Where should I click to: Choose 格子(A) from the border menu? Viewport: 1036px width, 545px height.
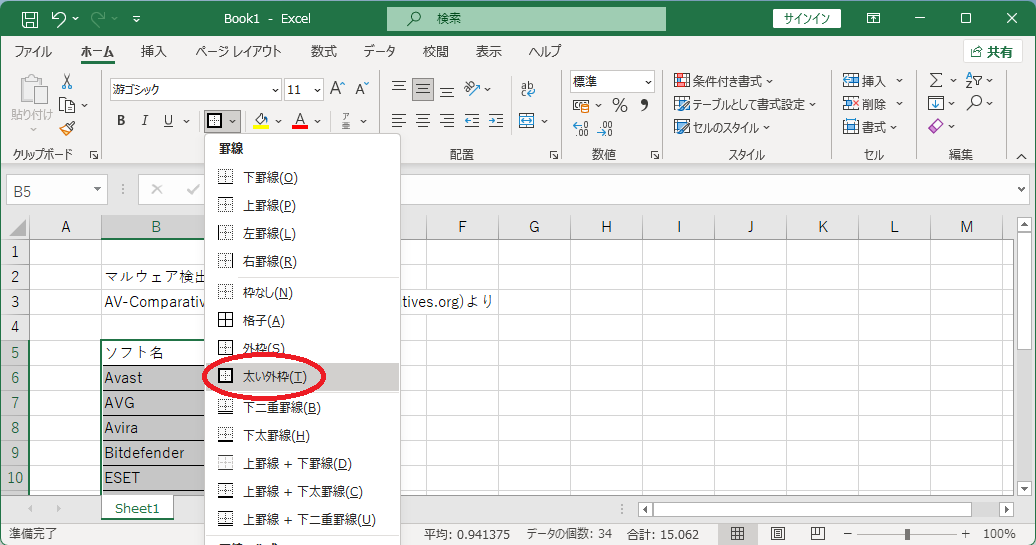point(302,320)
